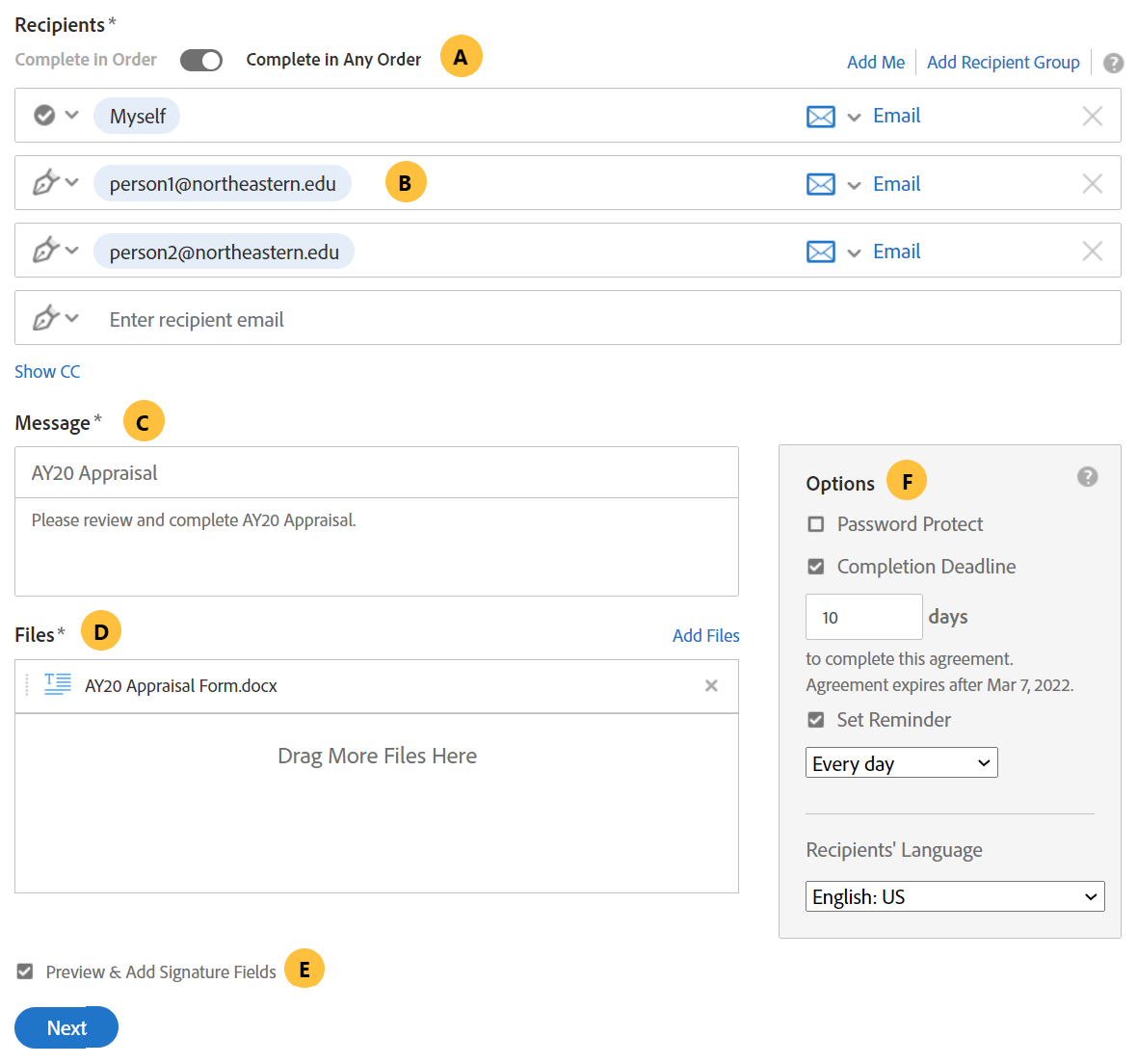
Task: Enable the Password Protect checkbox
Action: tap(816, 524)
